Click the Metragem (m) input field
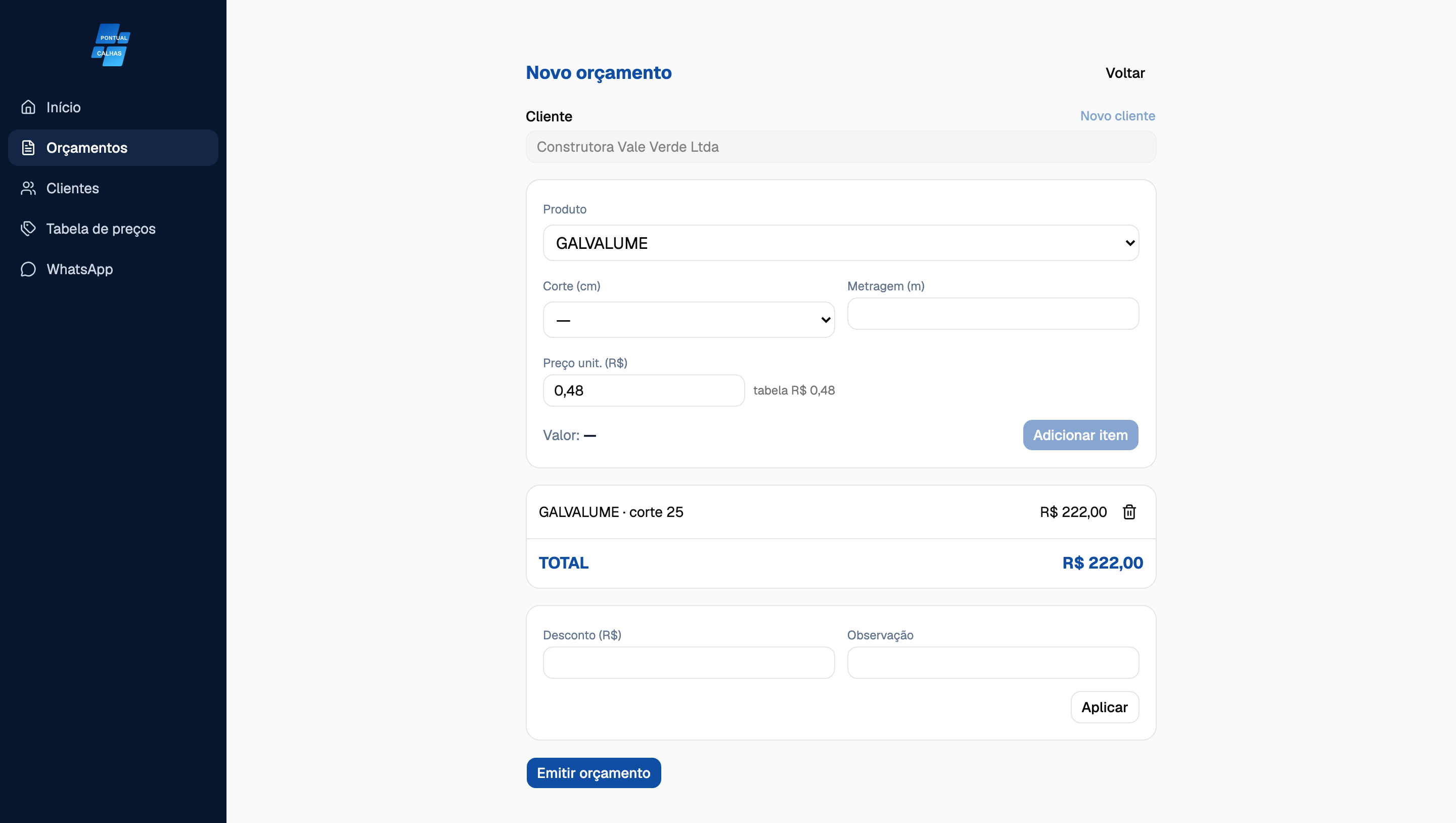The height and width of the screenshot is (823, 1456). click(x=992, y=314)
